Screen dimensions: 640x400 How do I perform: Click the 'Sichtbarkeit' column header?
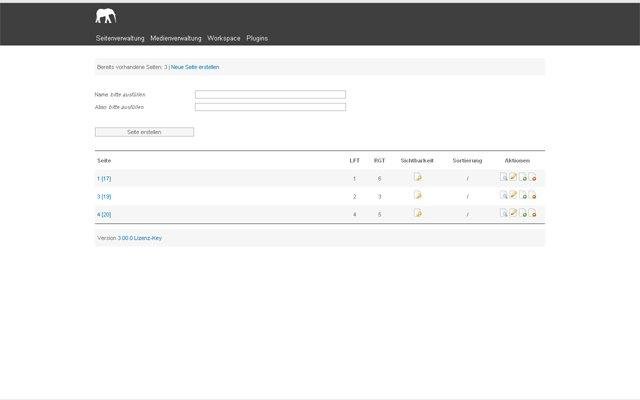tap(417, 160)
